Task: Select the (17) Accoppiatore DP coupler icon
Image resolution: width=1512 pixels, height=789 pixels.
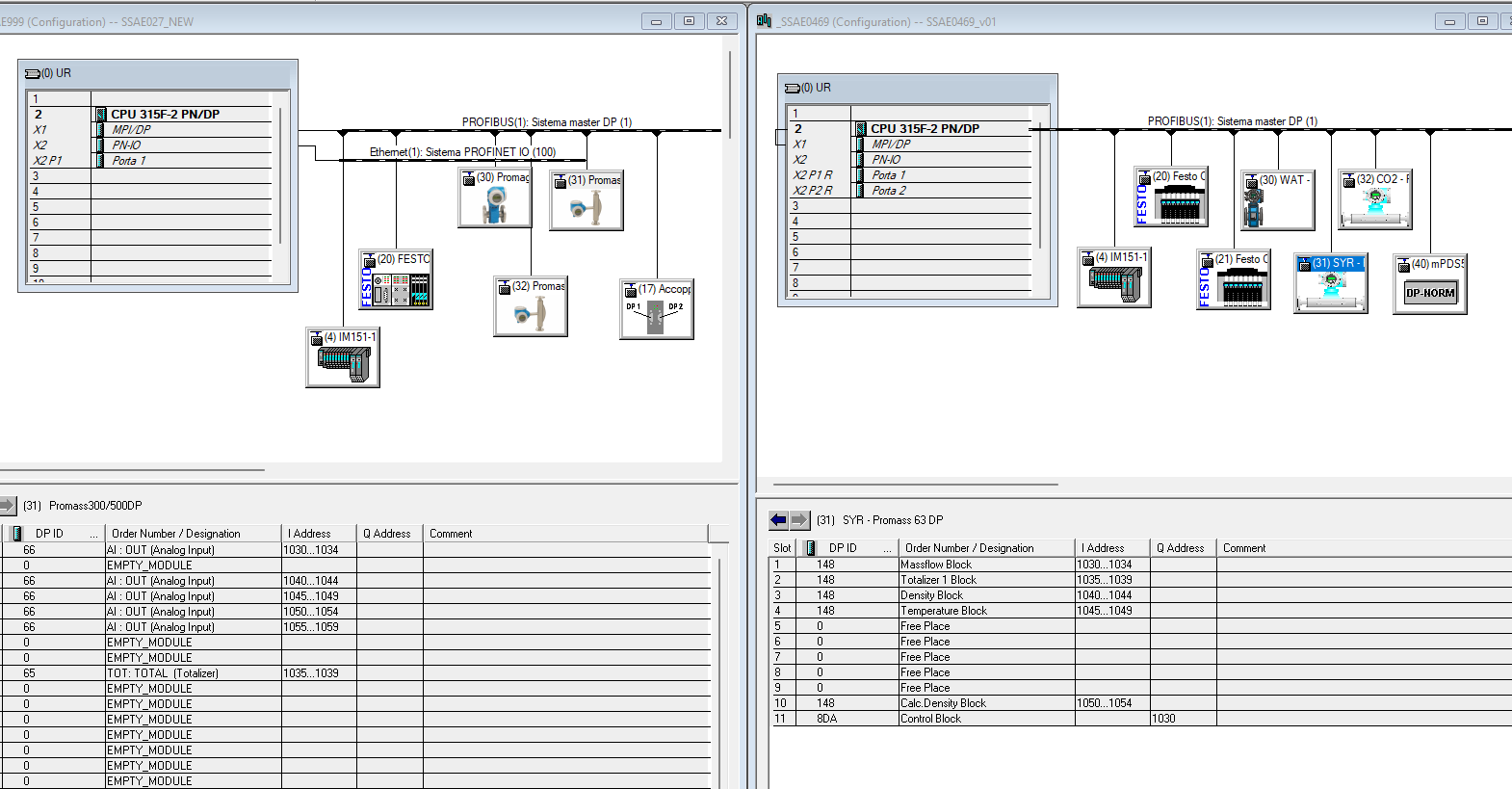Action: click(657, 309)
